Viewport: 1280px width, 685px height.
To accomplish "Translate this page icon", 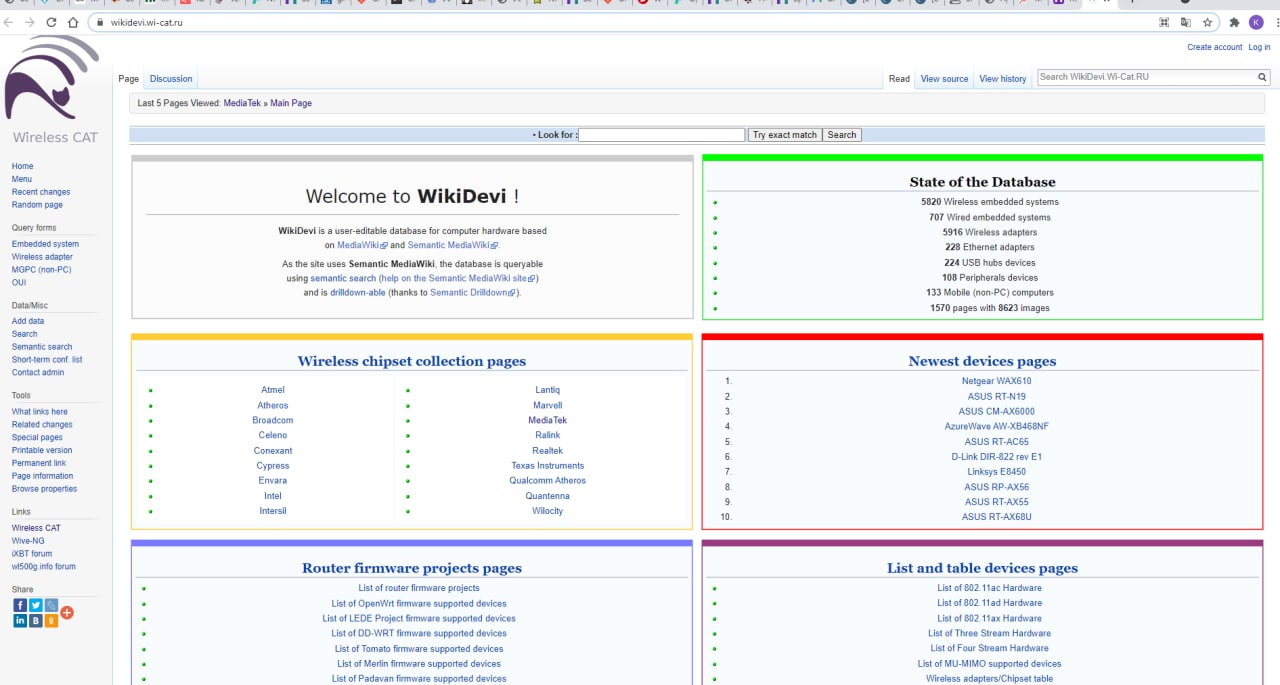I will [1186, 22].
